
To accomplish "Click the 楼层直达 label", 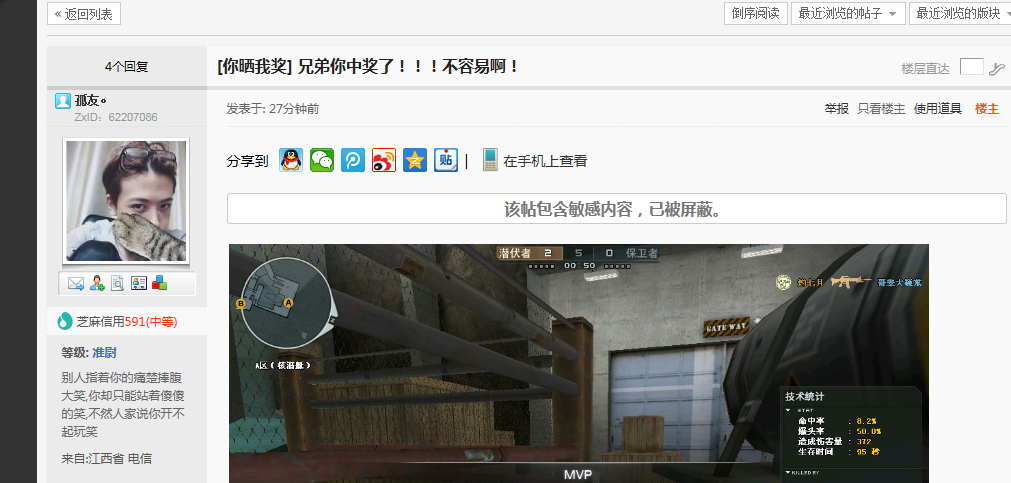I will [925, 68].
